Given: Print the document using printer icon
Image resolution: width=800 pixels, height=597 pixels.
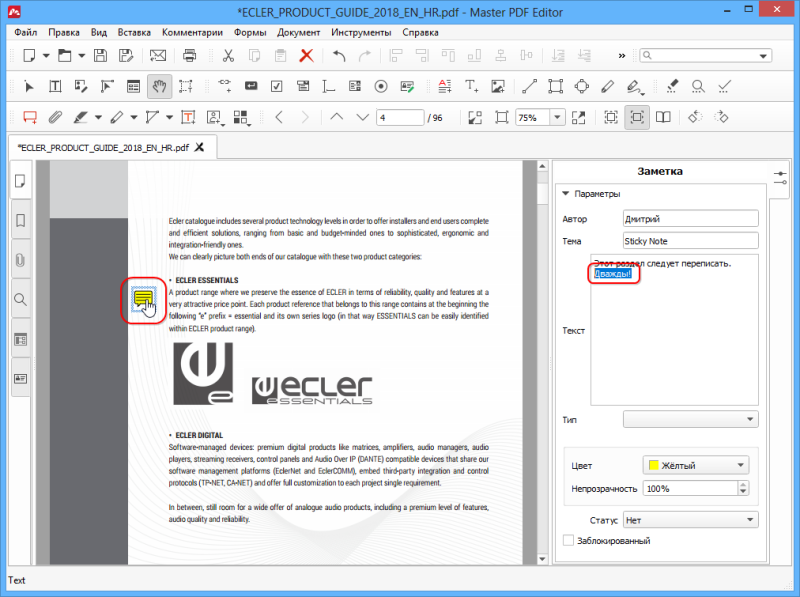Looking at the screenshot, I should tap(189, 55).
